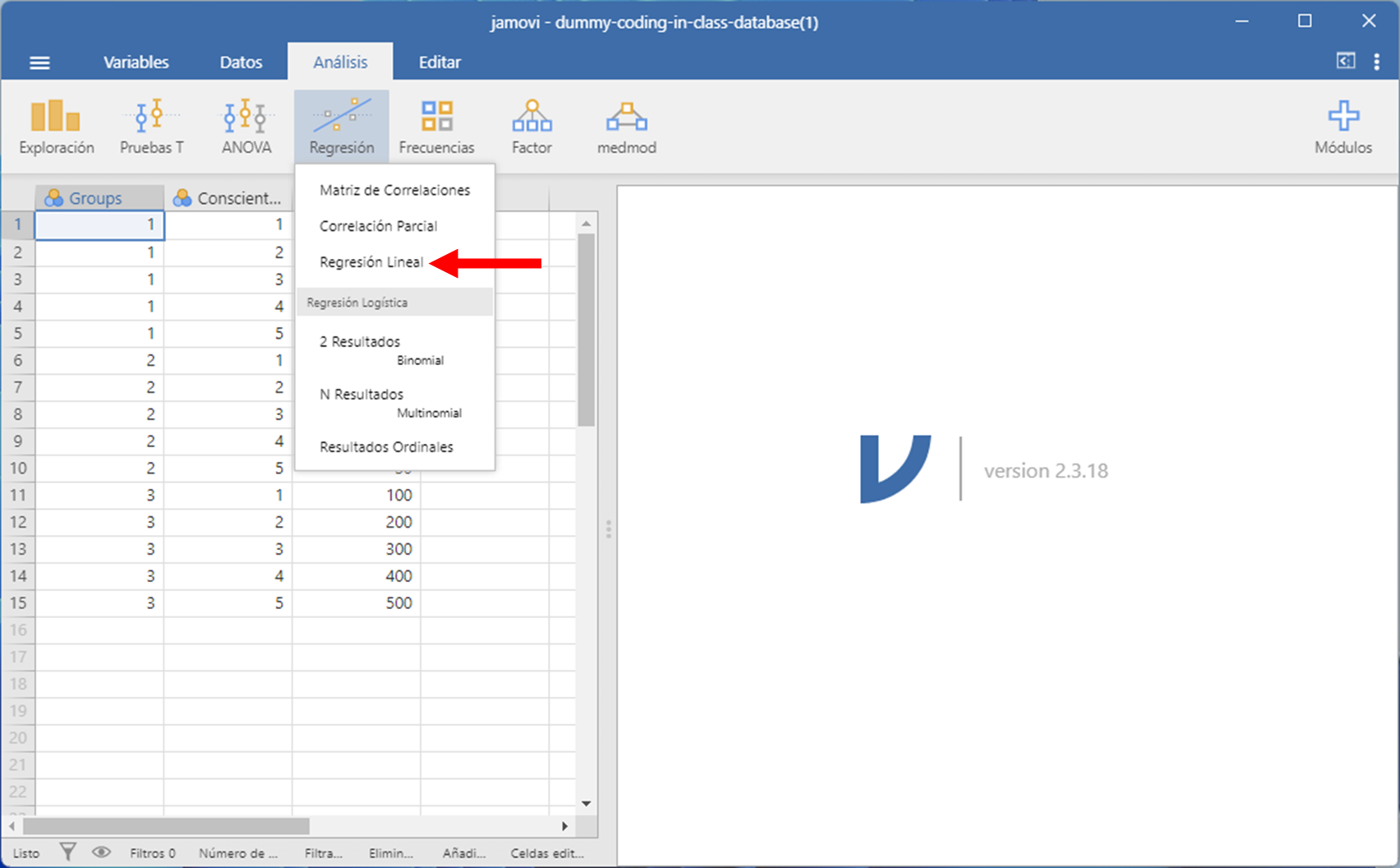Open the Pruebas T analysis menu
The image size is (1400, 868).
[151, 127]
